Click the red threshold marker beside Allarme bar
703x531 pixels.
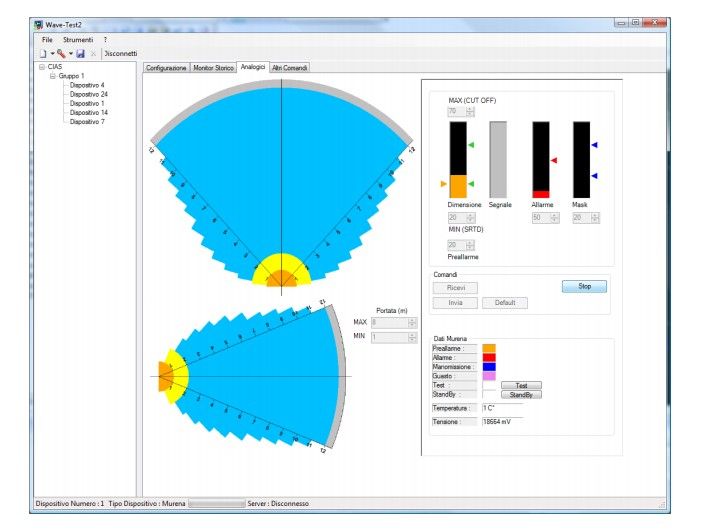pyautogui.click(x=554, y=160)
